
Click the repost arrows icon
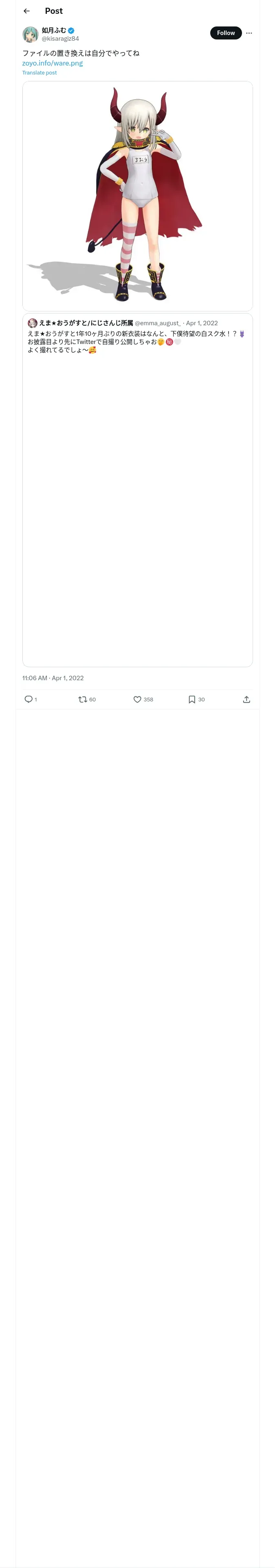[x=82, y=699]
